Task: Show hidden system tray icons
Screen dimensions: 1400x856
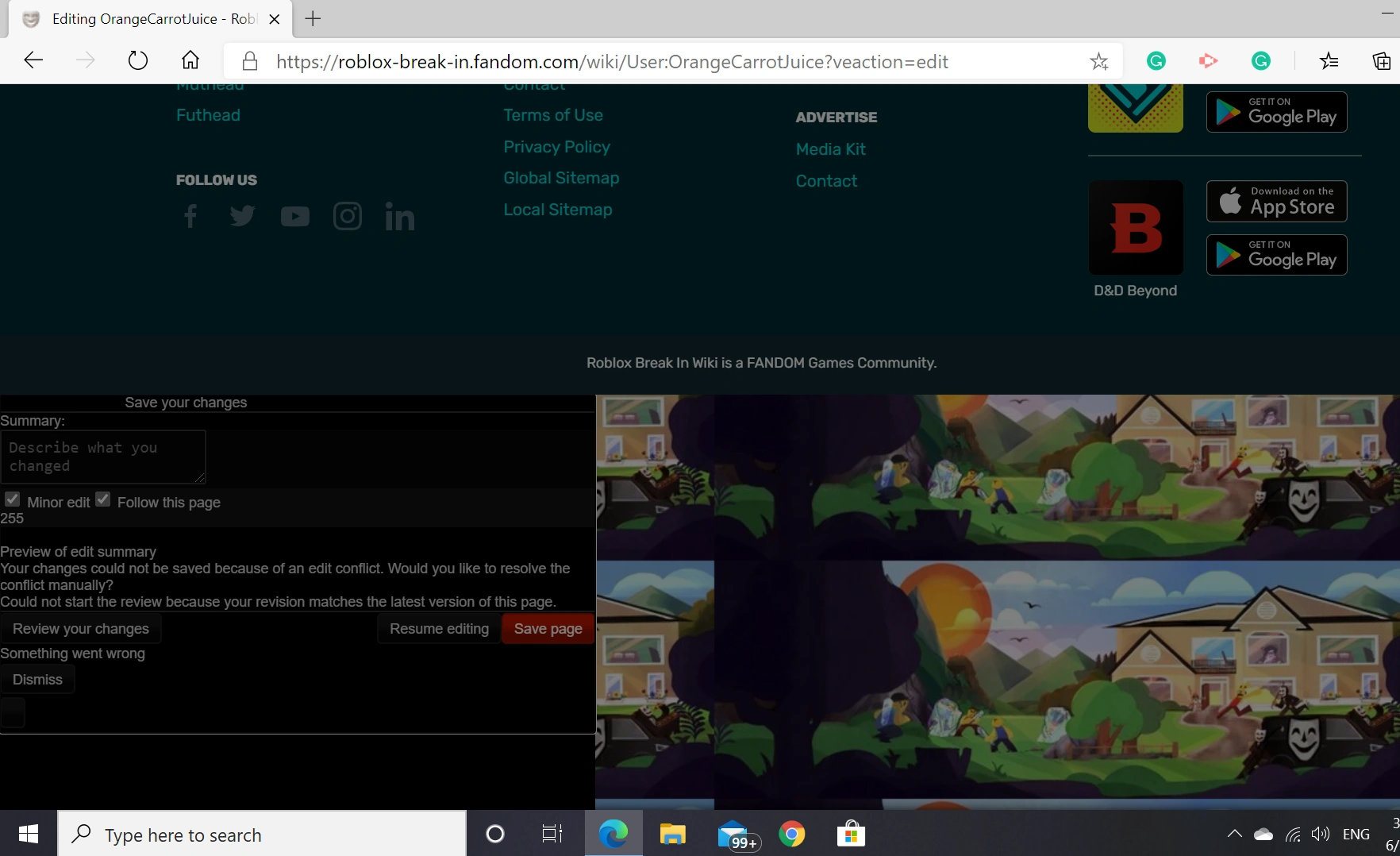Action: click(x=1234, y=834)
